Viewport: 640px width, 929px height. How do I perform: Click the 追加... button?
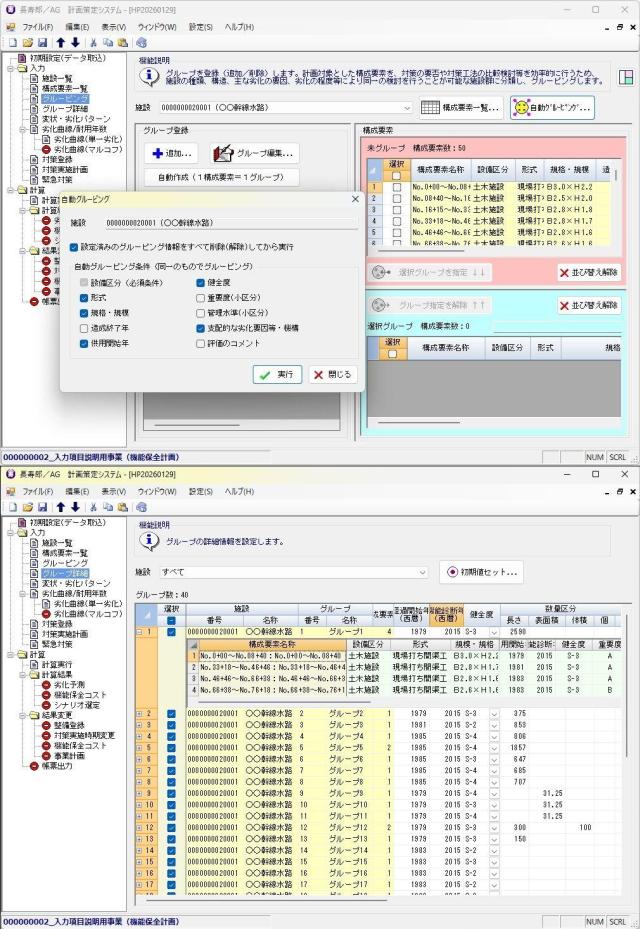[171, 153]
